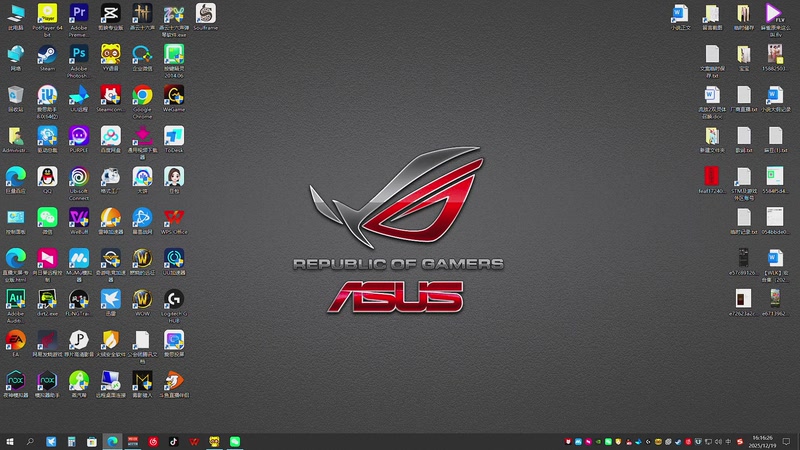Open the 控制面板 (Control Panel) icon

(x=15, y=221)
